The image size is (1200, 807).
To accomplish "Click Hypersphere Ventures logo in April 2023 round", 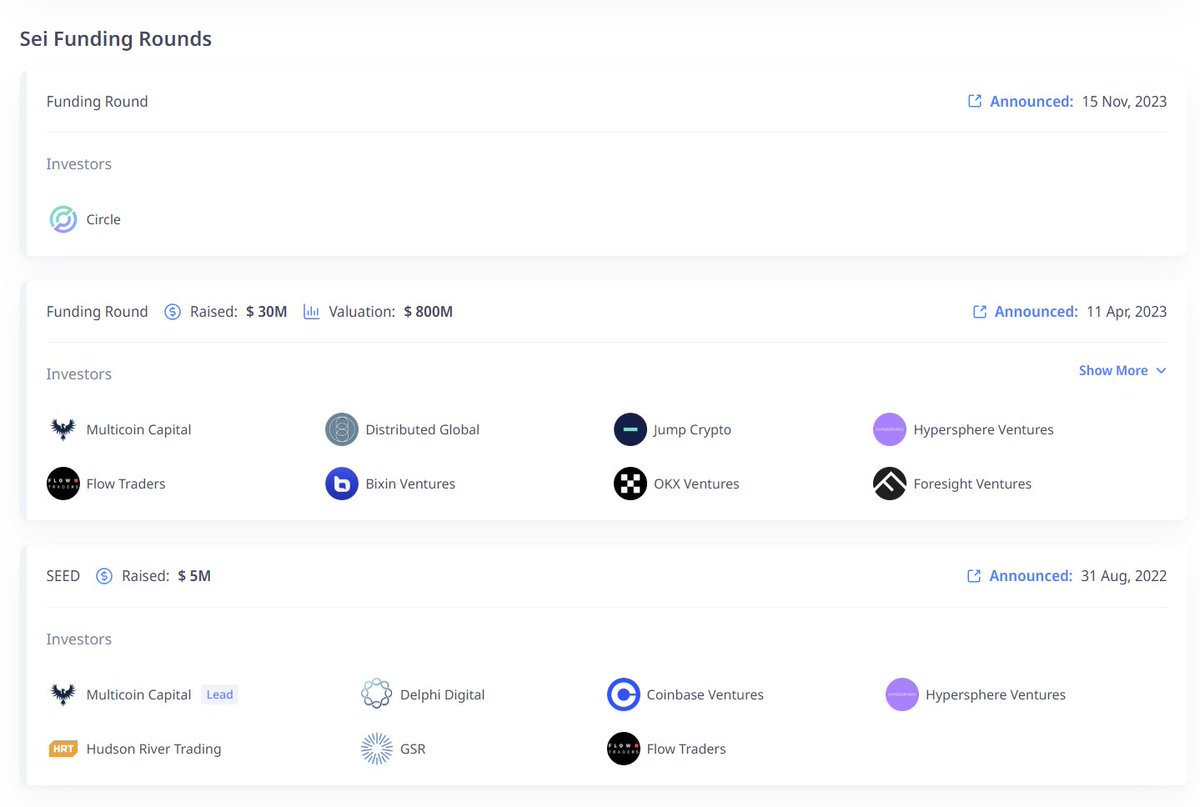I will 889,430.
